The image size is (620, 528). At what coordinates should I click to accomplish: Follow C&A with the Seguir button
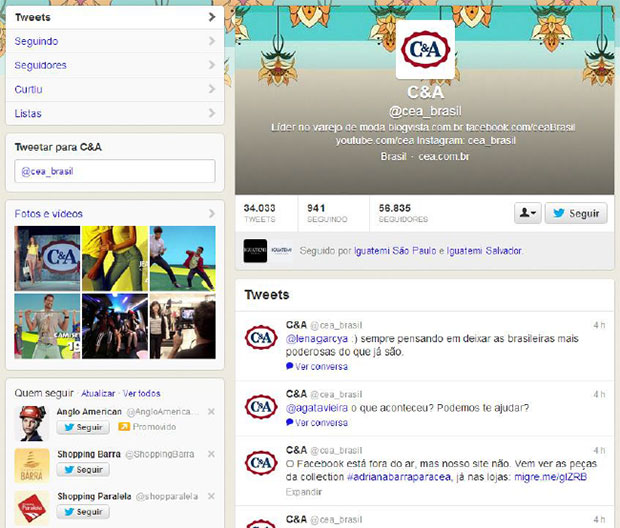tap(576, 213)
